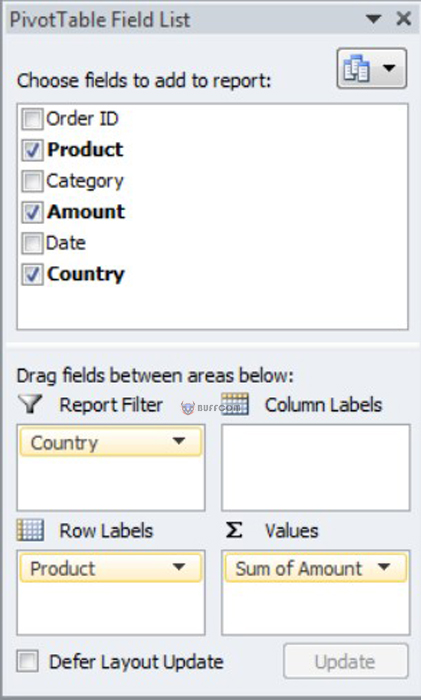Close the PivotTable Field List pane
Screen dimensions: 421x700
tap(404, 19)
